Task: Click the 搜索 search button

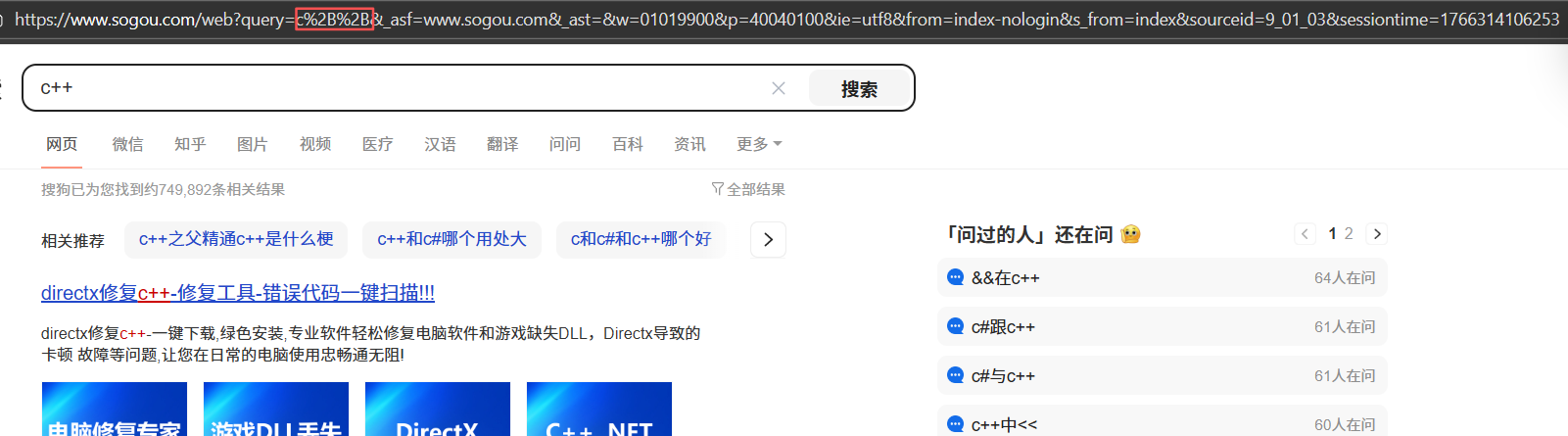Action: [x=859, y=88]
